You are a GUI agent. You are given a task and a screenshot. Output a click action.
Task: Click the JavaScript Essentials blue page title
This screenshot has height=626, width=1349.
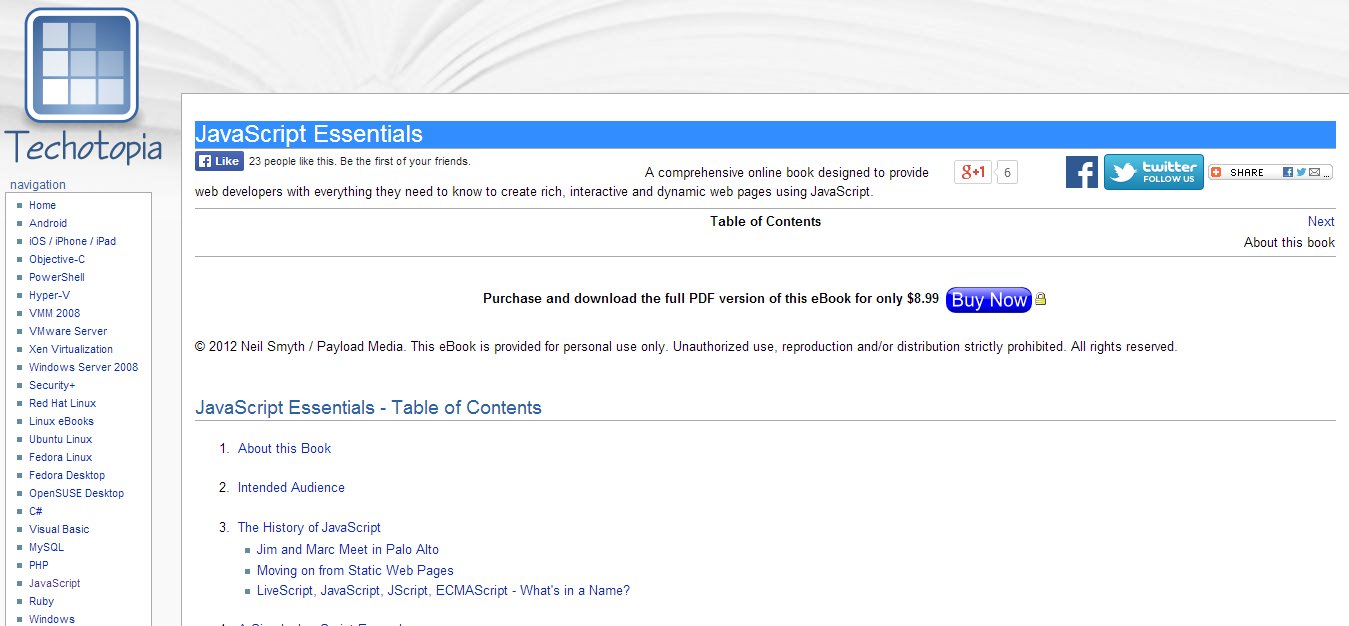pyautogui.click(x=309, y=135)
